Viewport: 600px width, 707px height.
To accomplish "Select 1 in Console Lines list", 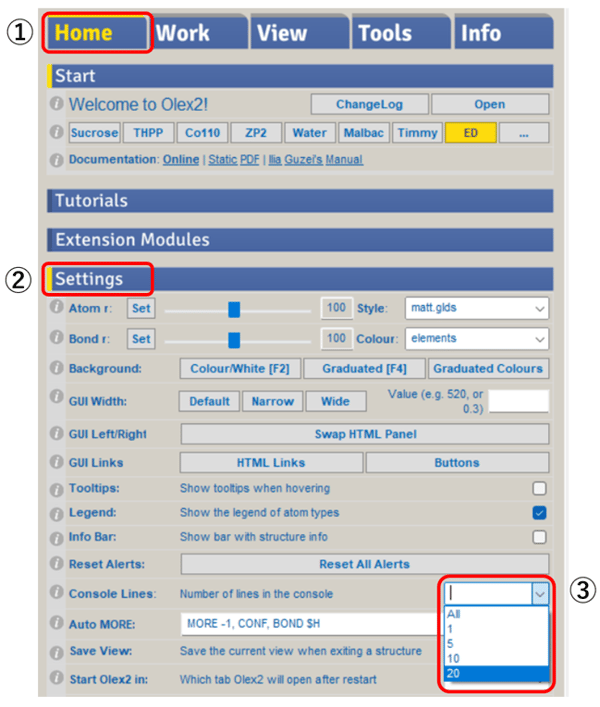I will pos(496,629).
